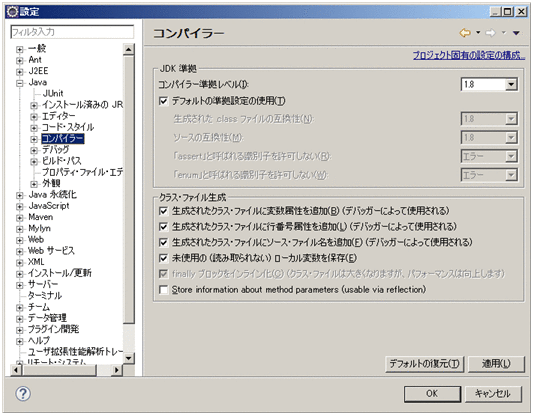This screenshot has height=417, width=535.
Task: Select ターミナル tree item
Action: [x=45, y=295]
